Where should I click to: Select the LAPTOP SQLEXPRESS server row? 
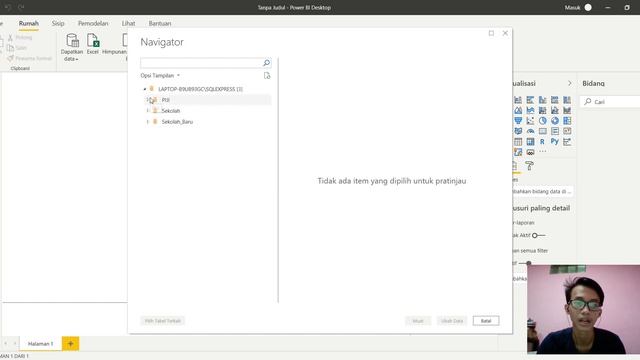tap(207, 89)
